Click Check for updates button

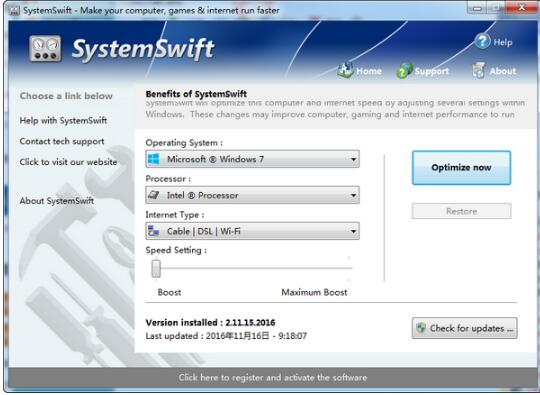464,328
